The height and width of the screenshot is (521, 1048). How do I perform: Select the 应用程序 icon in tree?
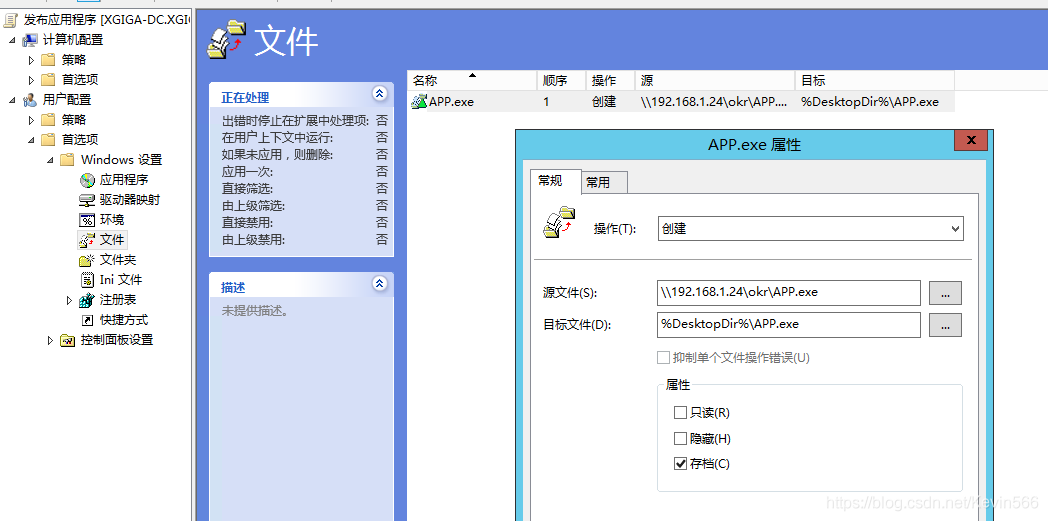[88, 180]
